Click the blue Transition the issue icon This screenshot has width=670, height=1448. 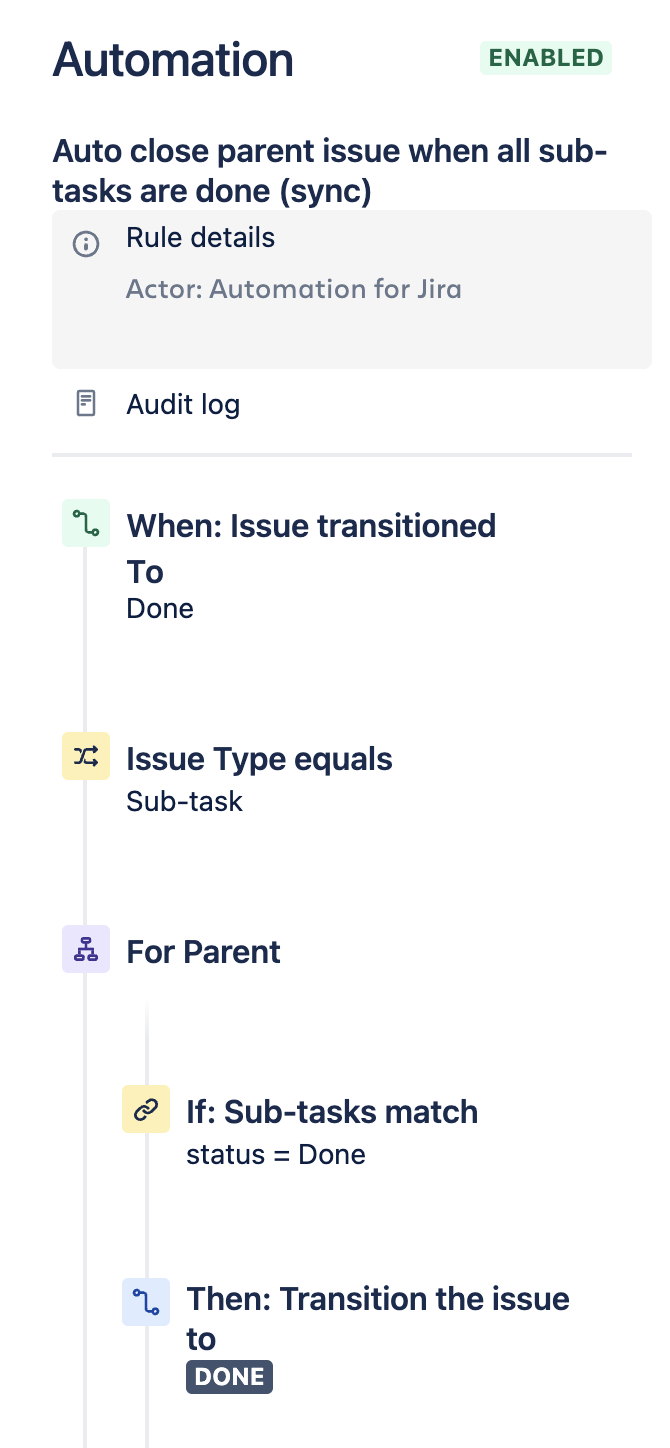146,1302
